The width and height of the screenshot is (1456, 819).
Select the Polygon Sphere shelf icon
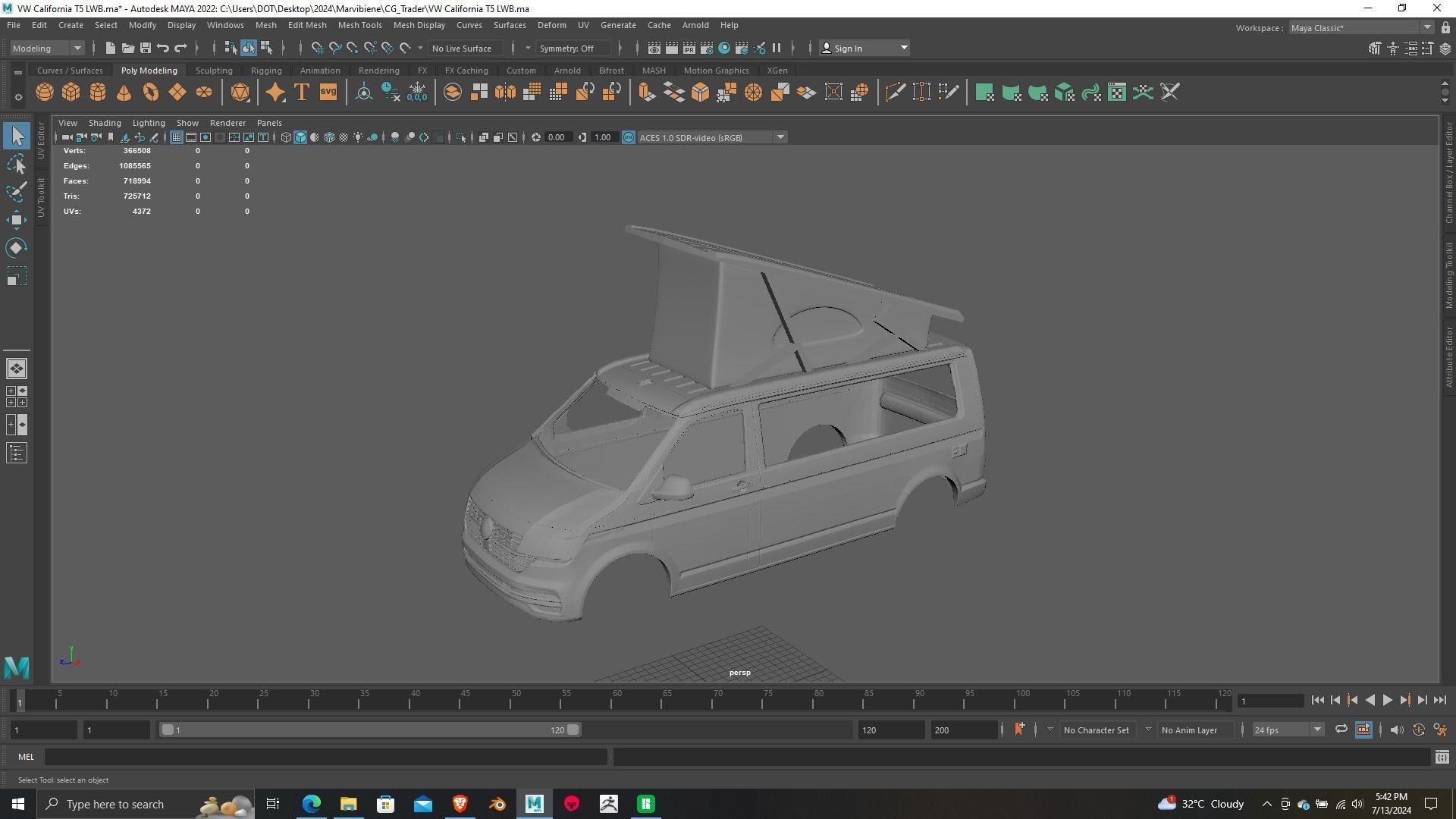coord(45,93)
